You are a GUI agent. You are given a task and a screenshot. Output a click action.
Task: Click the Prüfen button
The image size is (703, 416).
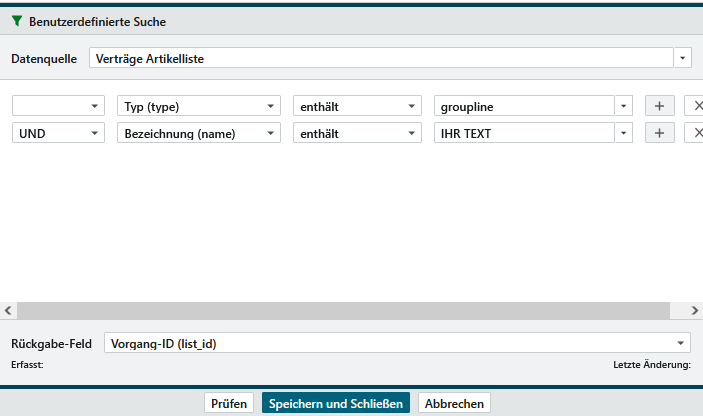(230, 403)
